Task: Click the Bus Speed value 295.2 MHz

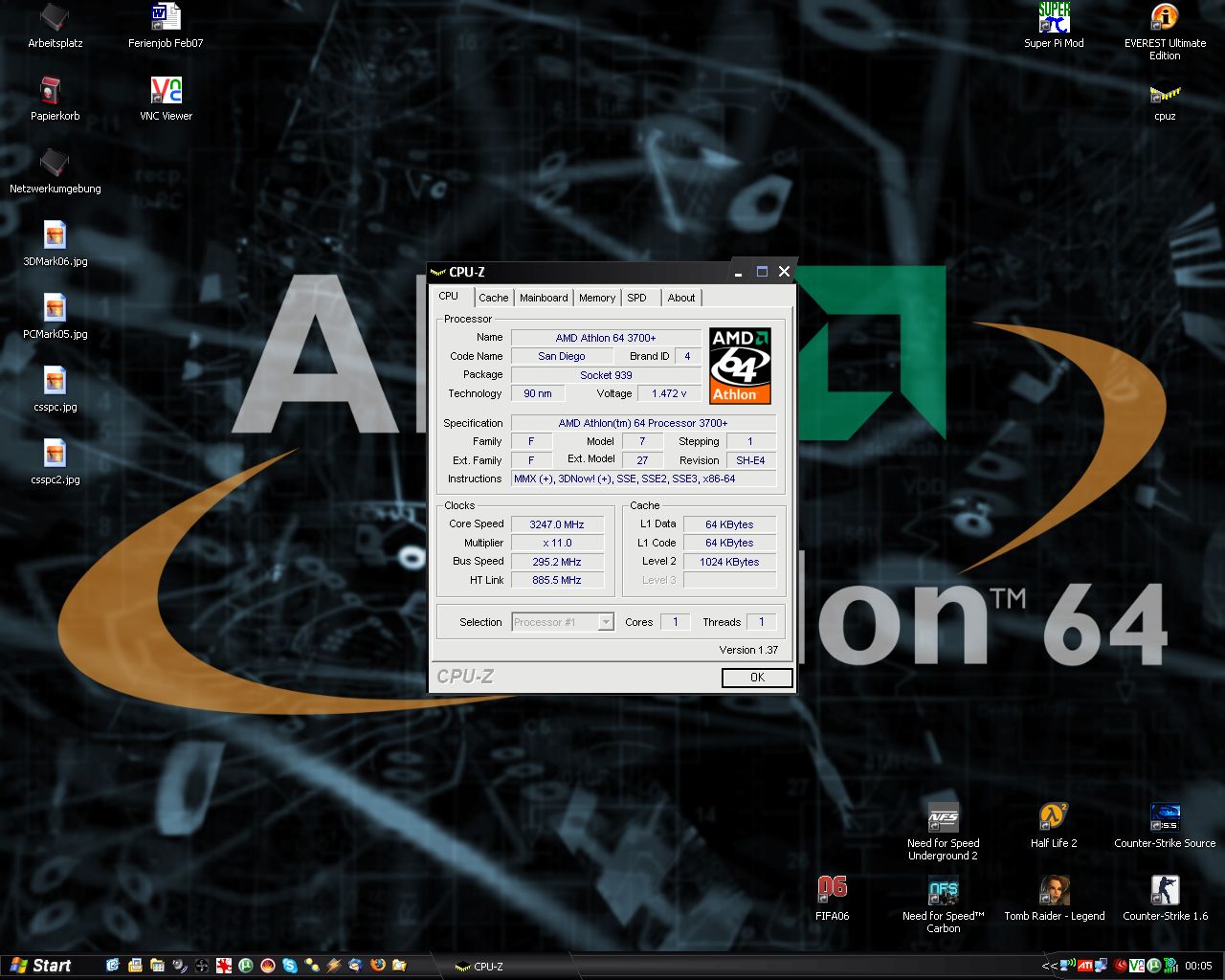Action: pos(557,562)
